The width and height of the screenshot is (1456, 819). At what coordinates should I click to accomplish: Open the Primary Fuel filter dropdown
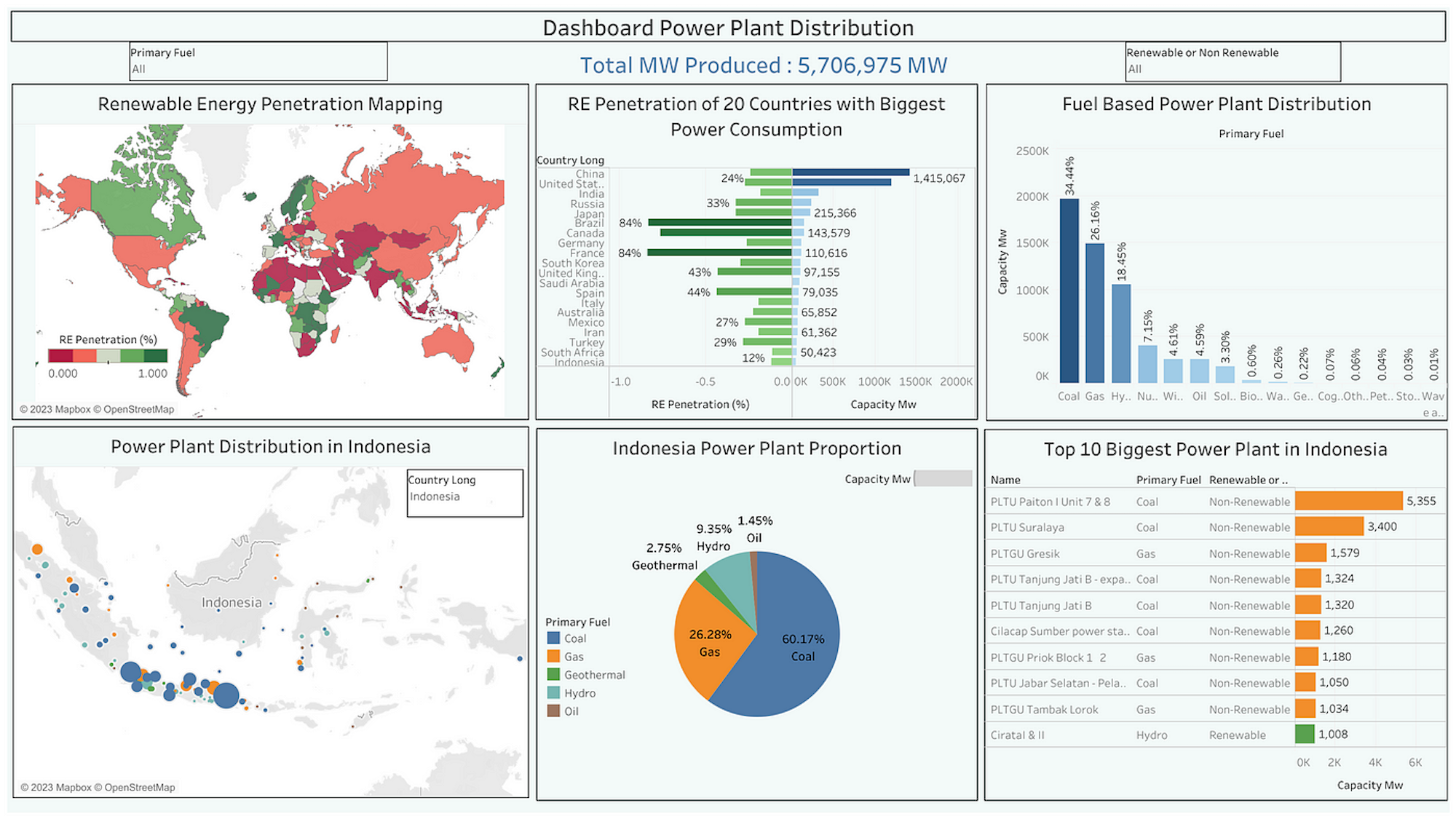pyautogui.click(x=258, y=68)
